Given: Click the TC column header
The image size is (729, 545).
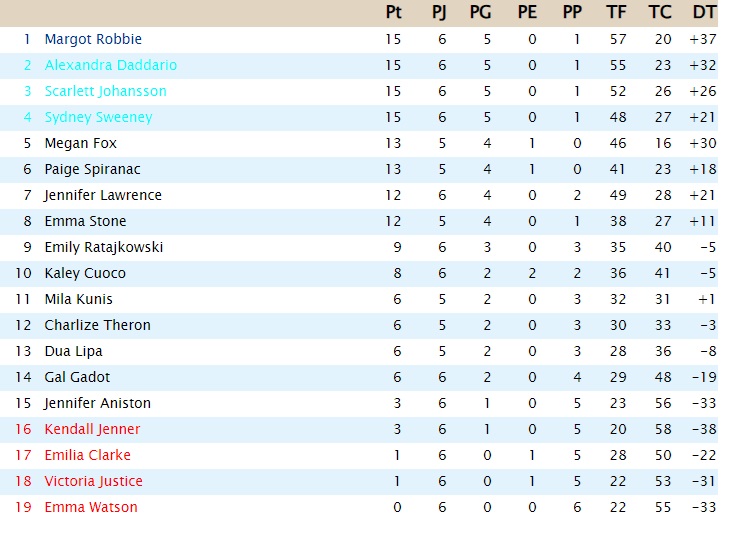Looking at the screenshot, I should [660, 12].
